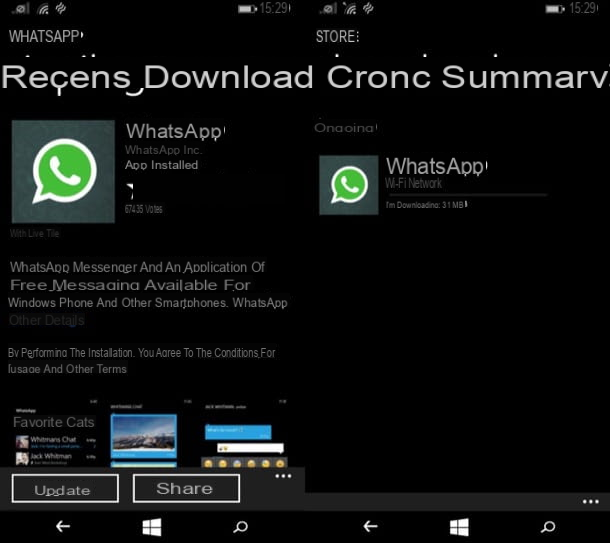Open the emoji chat screenshot thumbnail
Viewport: 610px width, 543px height.
246,433
